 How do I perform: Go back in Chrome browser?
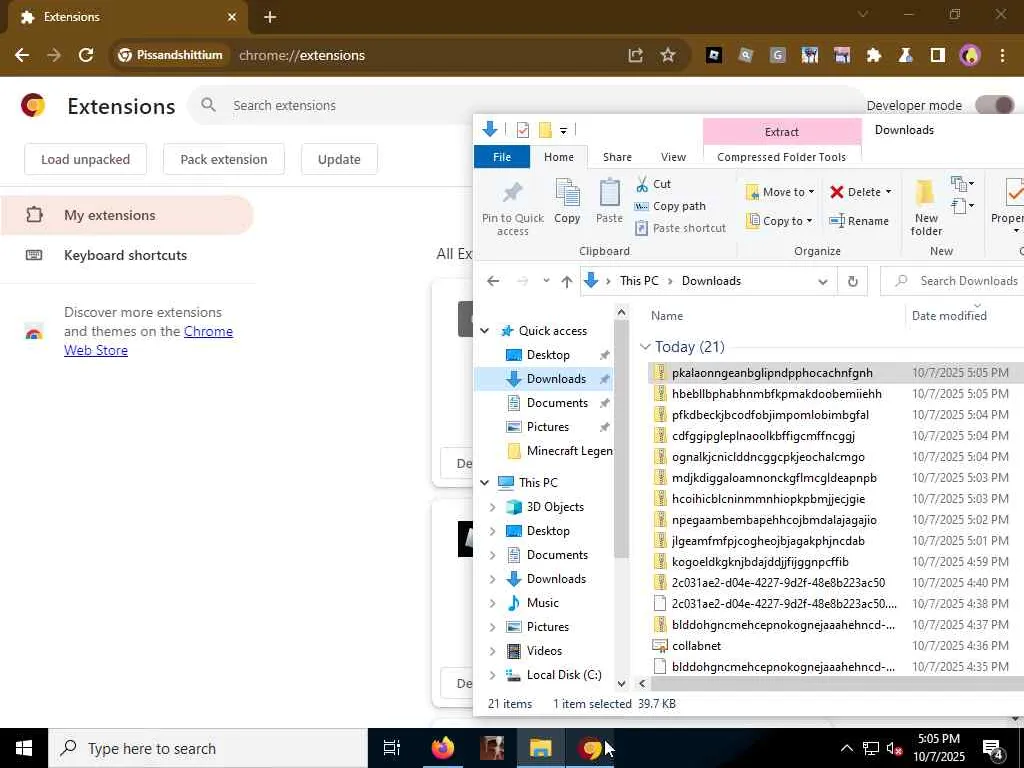22,56
